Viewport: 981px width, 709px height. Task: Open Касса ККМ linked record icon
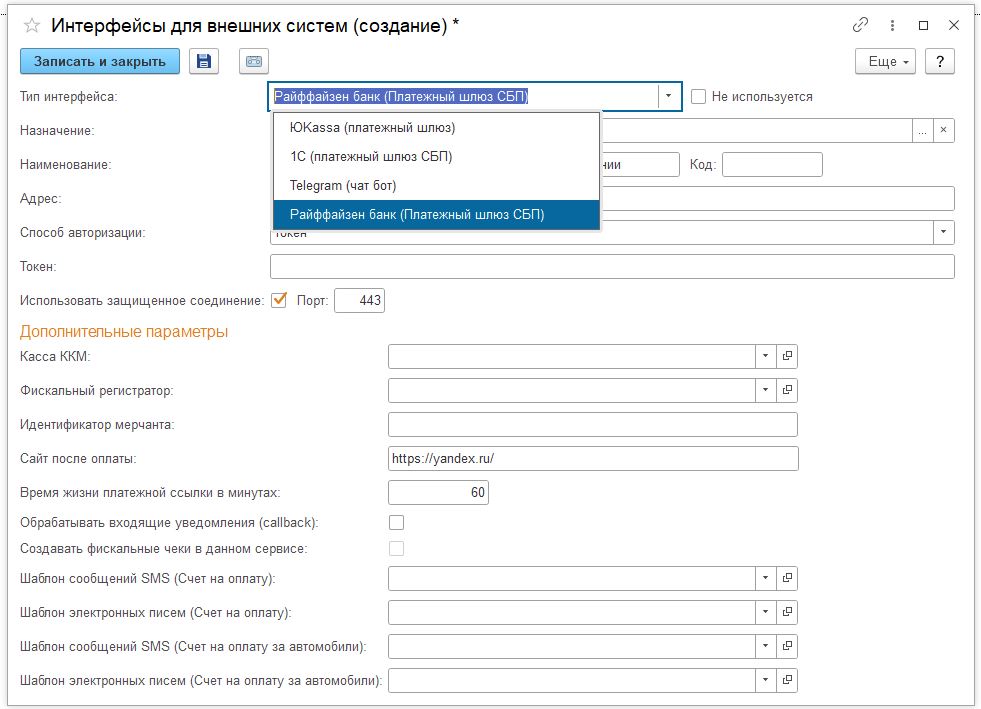[x=787, y=356]
